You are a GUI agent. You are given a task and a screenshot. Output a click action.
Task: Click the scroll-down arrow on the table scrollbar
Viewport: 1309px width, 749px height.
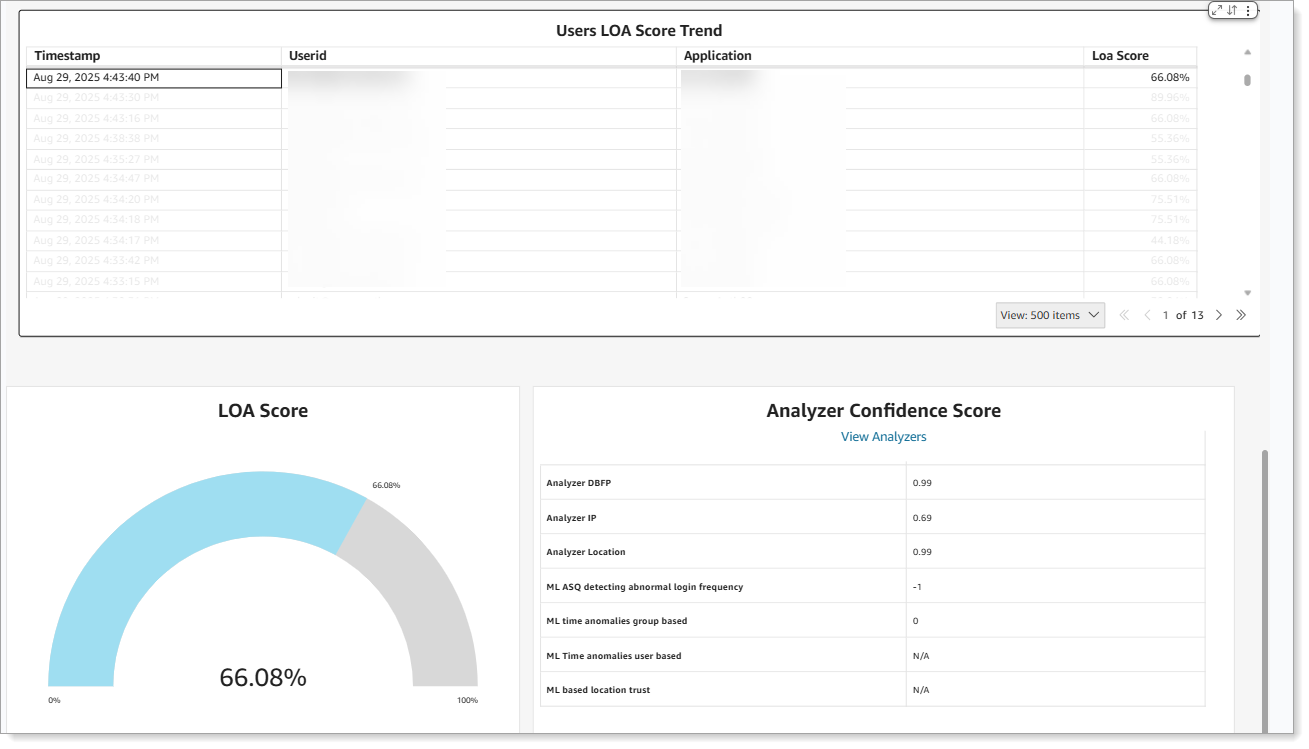1246,292
